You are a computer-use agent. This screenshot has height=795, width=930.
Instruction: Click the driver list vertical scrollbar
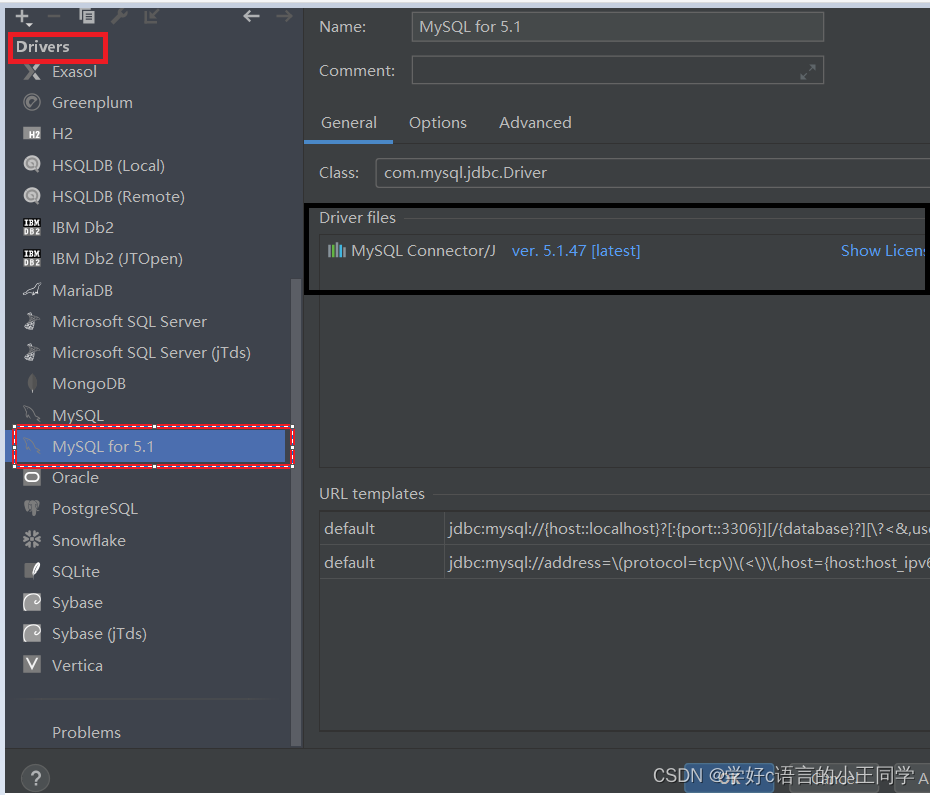(295, 511)
